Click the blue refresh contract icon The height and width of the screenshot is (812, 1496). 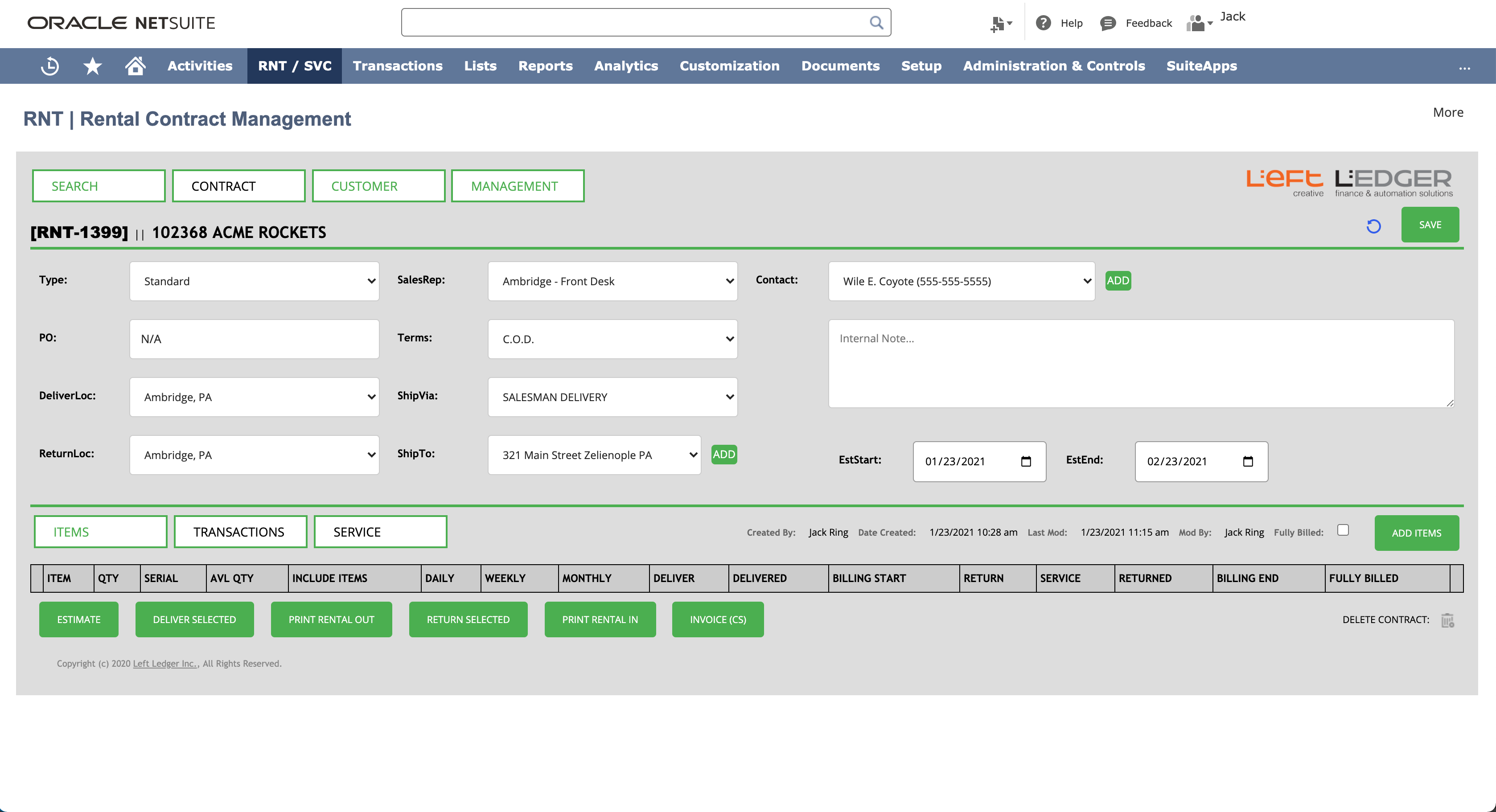[x=1373, y=226]
